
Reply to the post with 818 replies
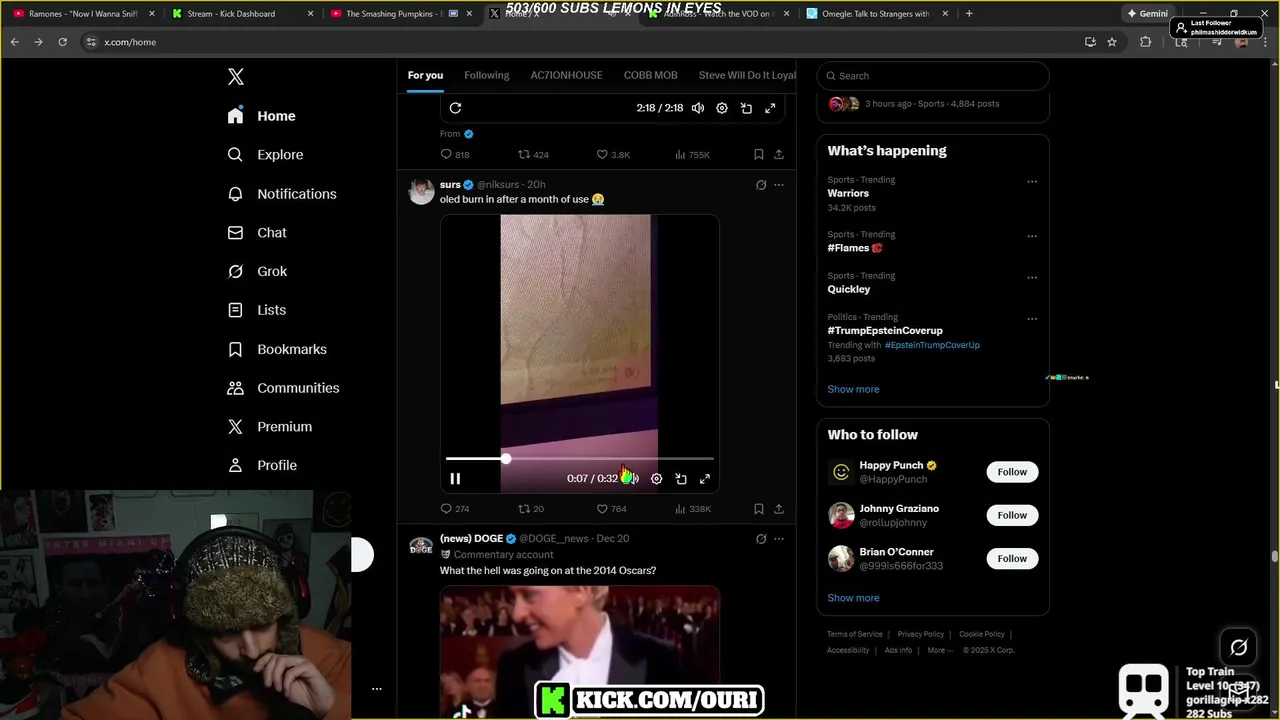pyautogui.click(x=455, y=155)
